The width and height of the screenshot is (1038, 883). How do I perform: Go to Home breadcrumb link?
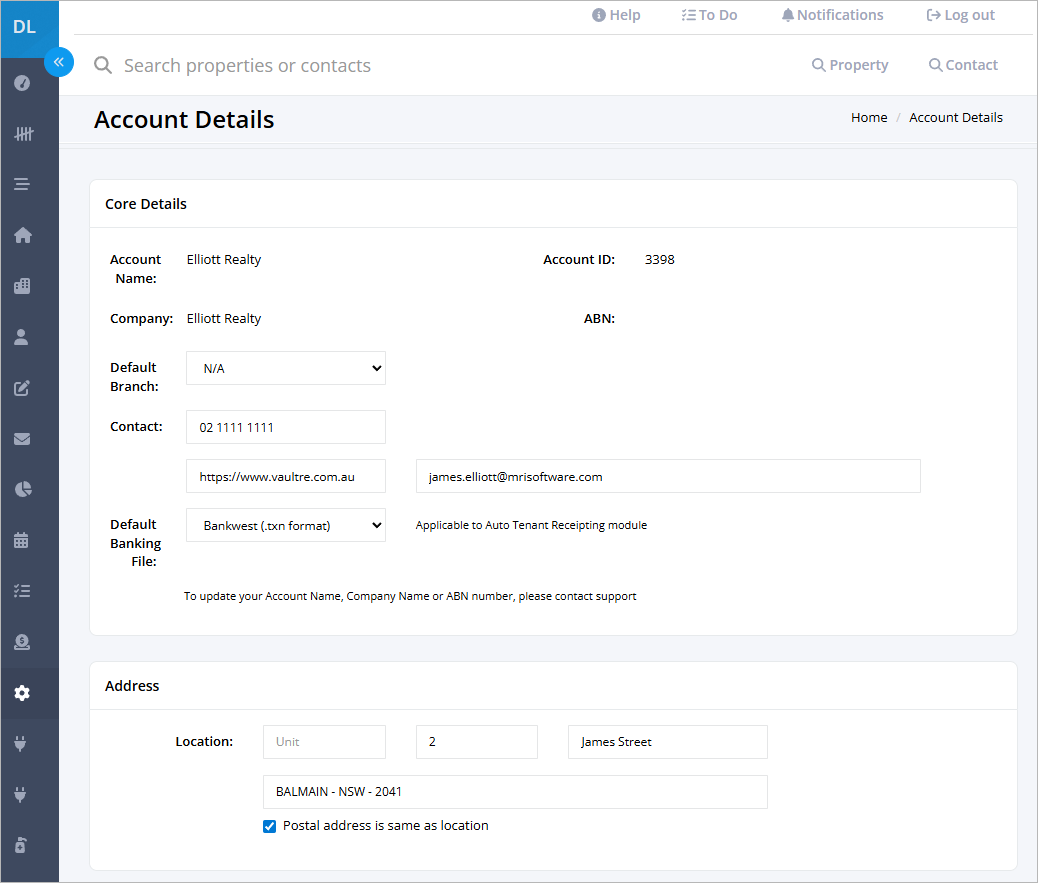coord(869,117)
